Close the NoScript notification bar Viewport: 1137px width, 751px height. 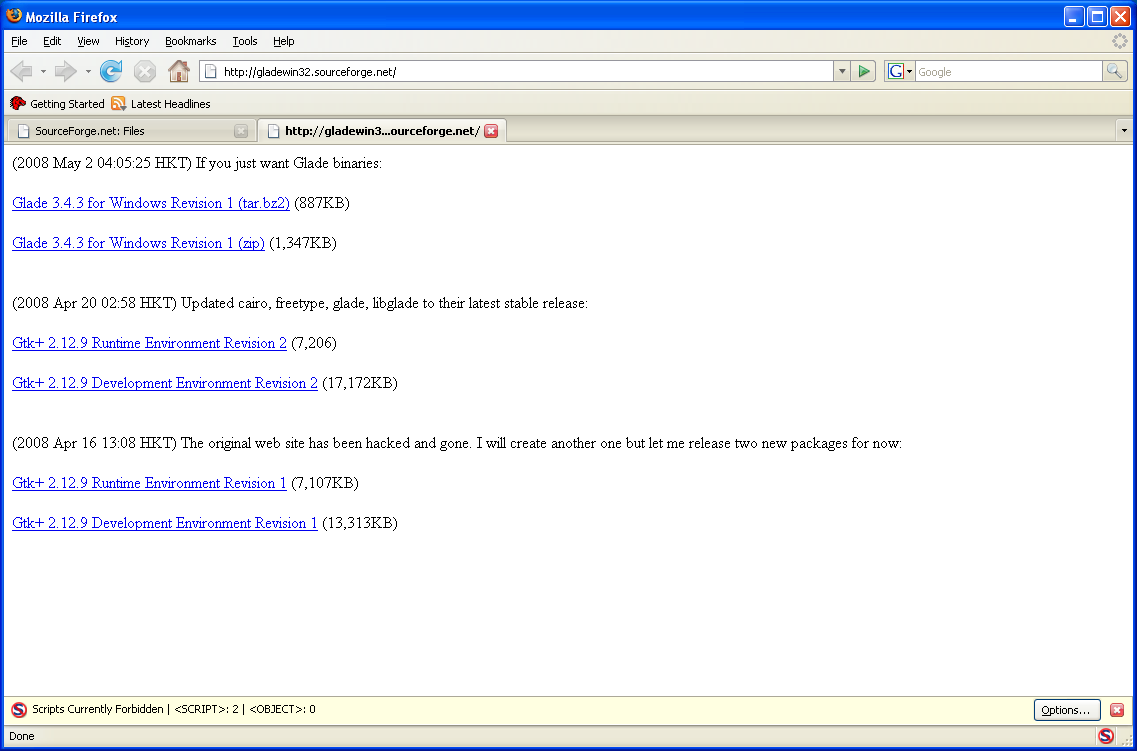(1117, 710)
